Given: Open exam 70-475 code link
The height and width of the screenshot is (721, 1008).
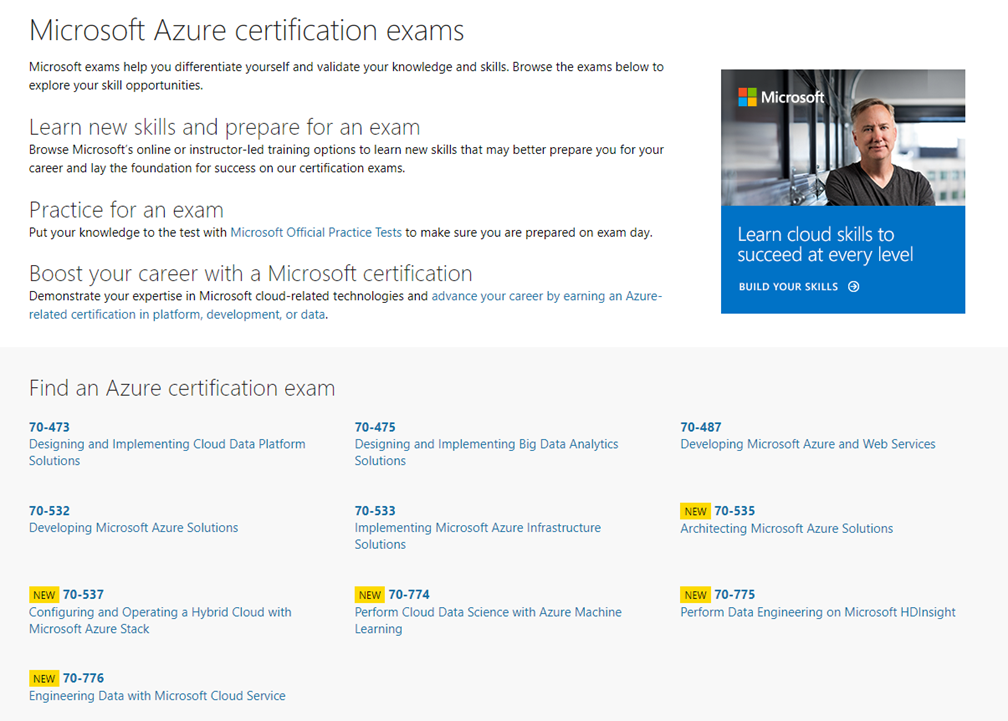Looking at the screenshot, I should tap(375, 427).
